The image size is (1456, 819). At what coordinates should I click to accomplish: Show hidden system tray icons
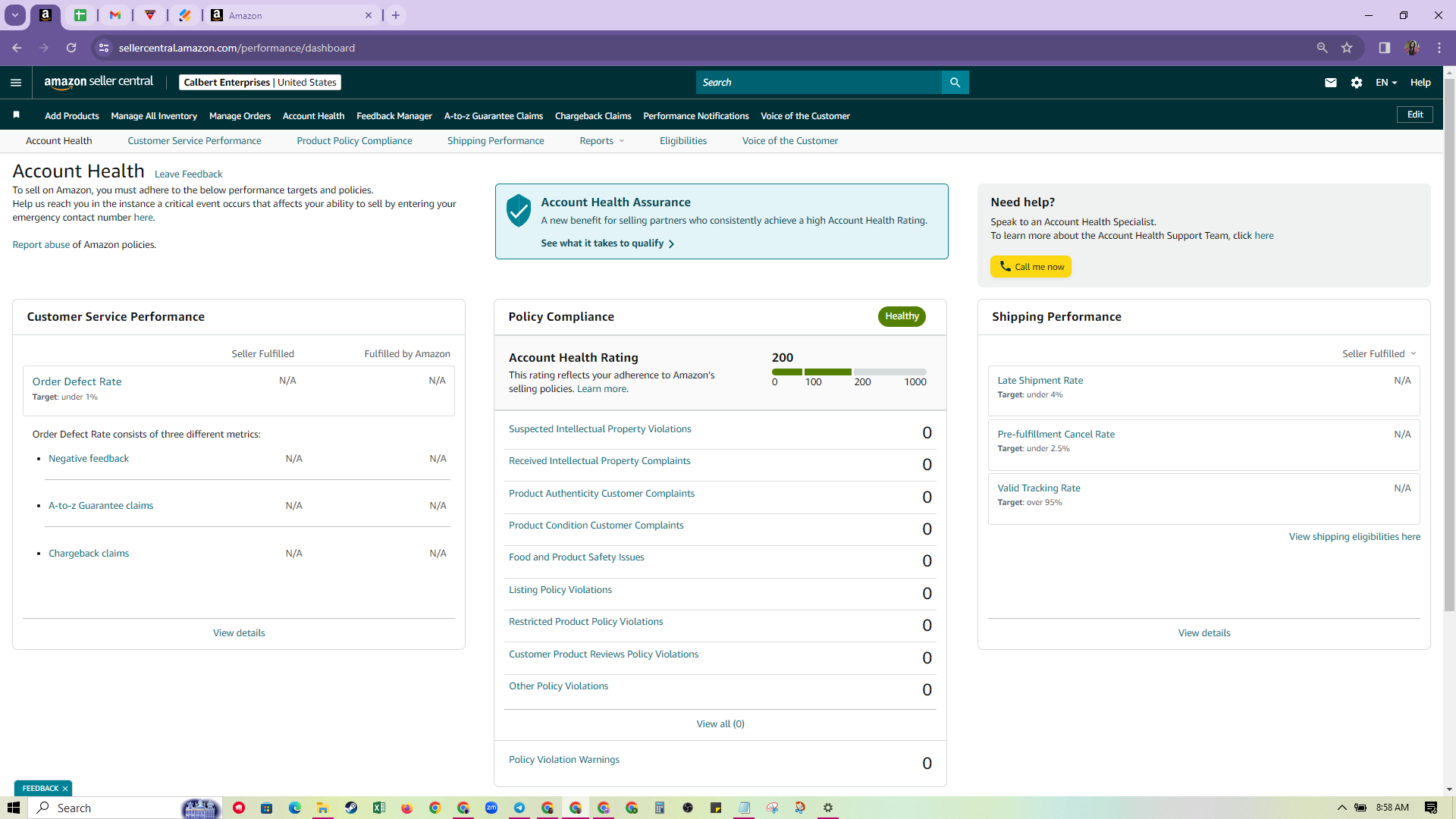(1341, 808)
